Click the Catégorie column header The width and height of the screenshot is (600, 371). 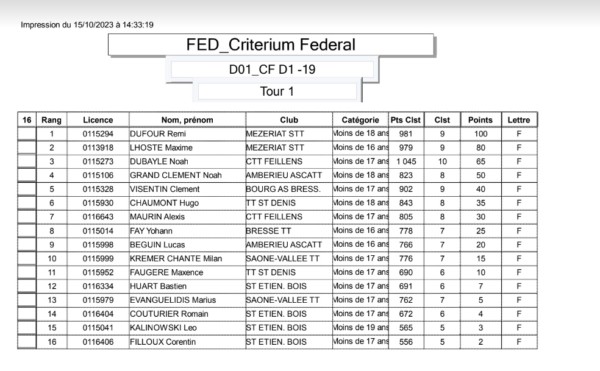tap(360, 120)
